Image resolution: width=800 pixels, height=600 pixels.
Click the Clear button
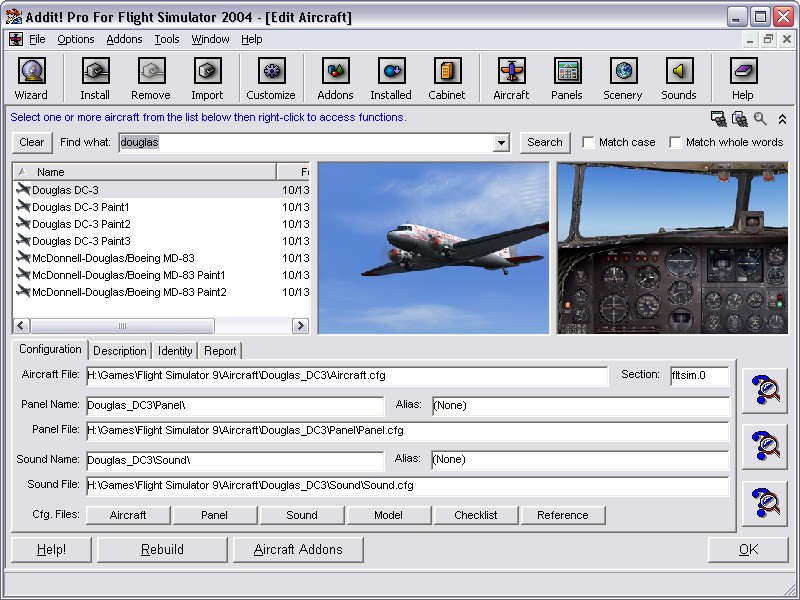[x=32, y=142]
